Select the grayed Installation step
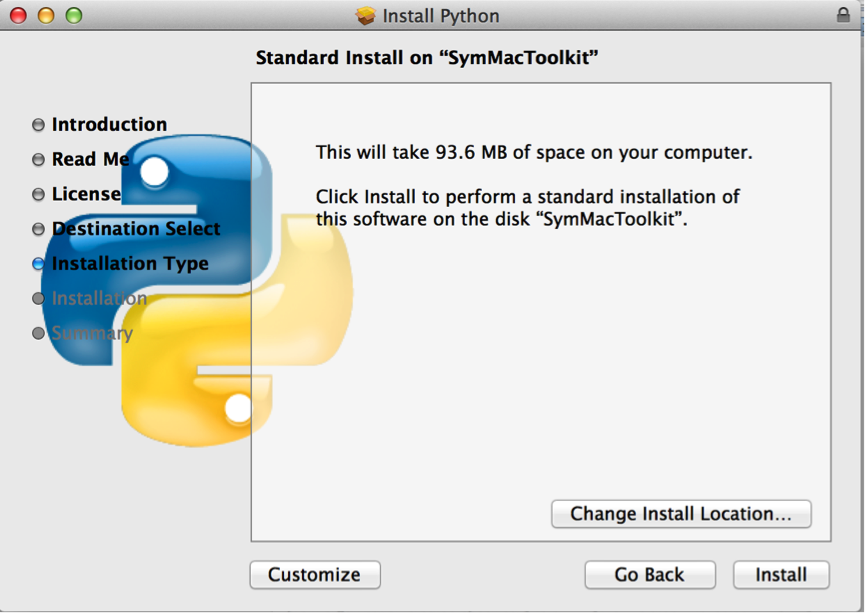This screenshot has width=865, height=613. [x=100, y=299]
